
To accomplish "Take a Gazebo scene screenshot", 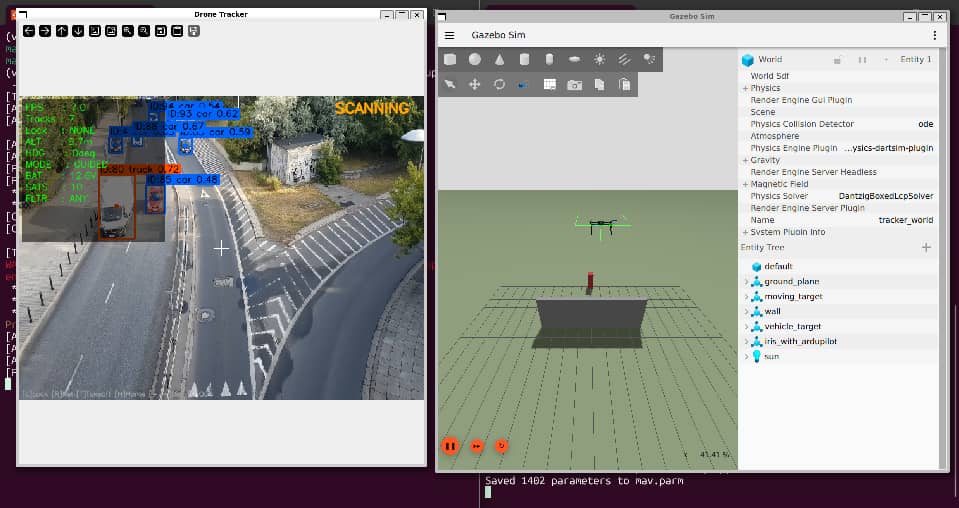I will point(574,85).
